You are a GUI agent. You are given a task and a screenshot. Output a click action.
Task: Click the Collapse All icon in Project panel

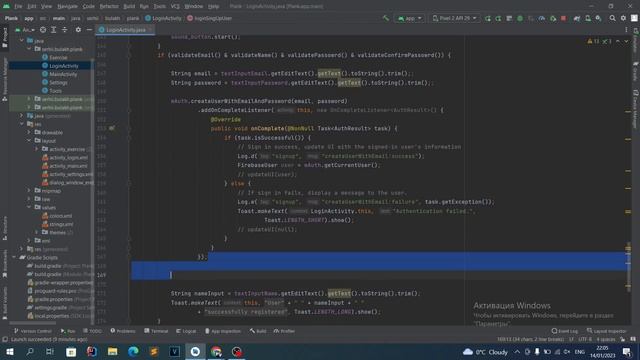64,30
